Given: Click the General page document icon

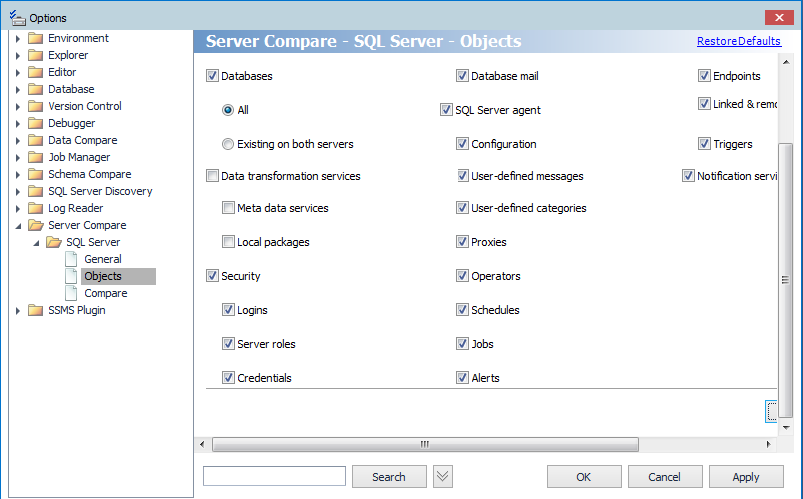Looking at the screenshot, I should pos(71,259).
